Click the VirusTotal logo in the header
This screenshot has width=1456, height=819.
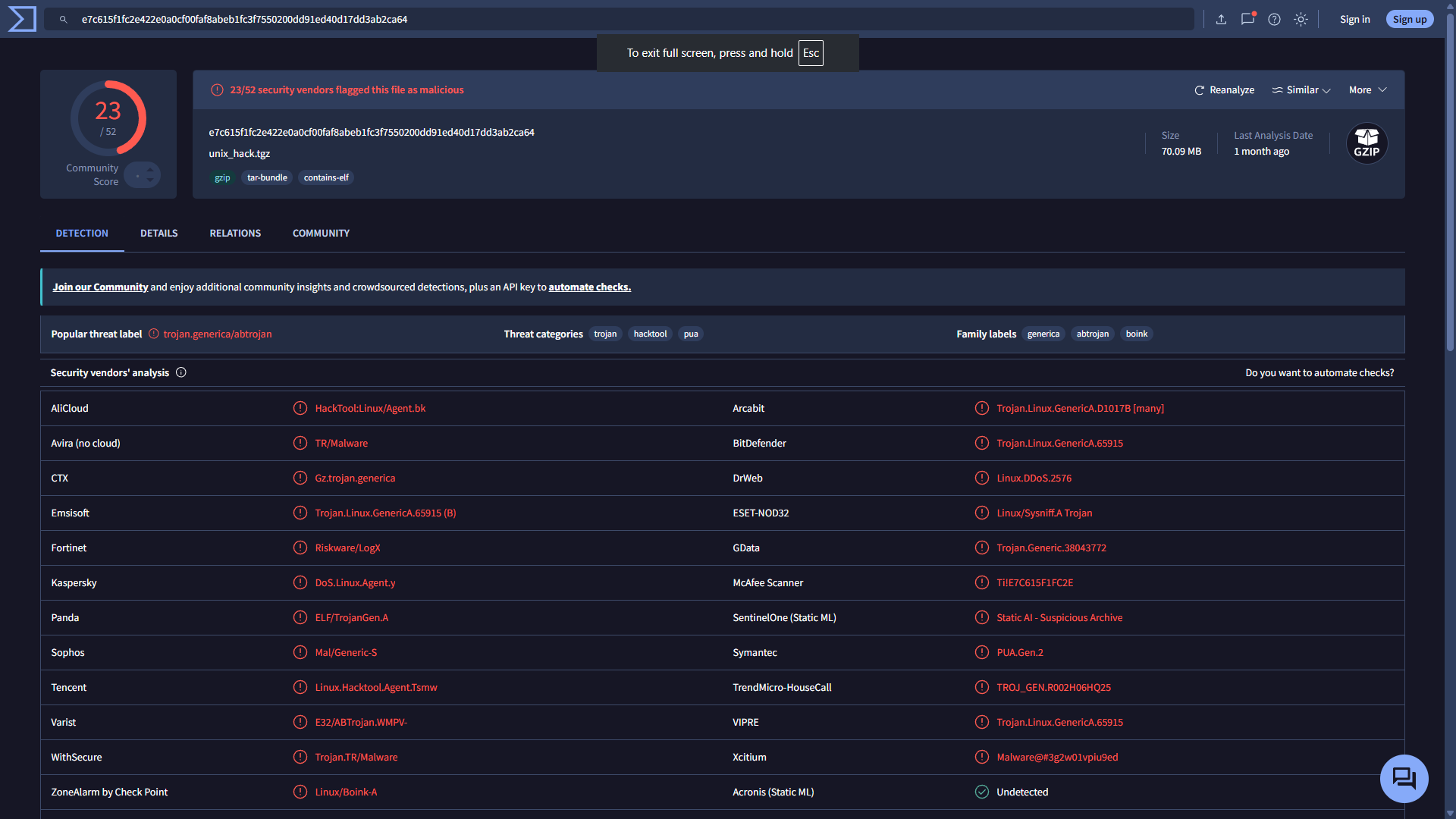21,19
